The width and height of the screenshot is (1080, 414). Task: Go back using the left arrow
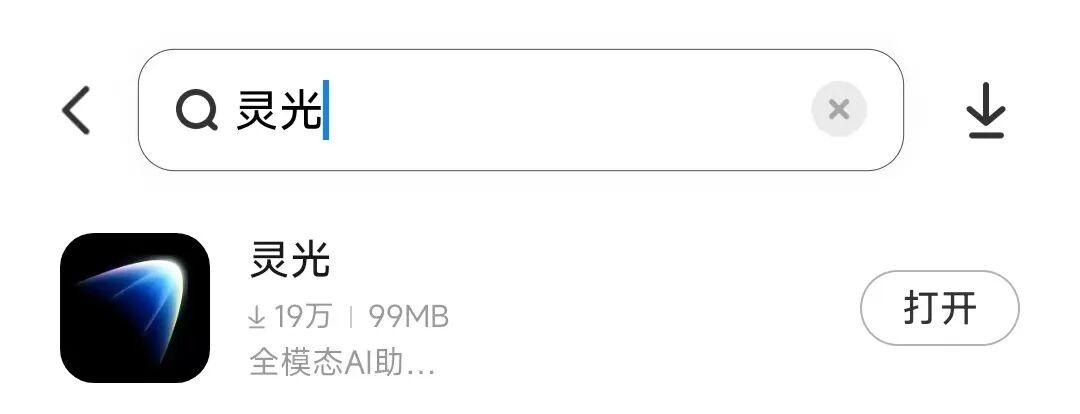(76, 110)
